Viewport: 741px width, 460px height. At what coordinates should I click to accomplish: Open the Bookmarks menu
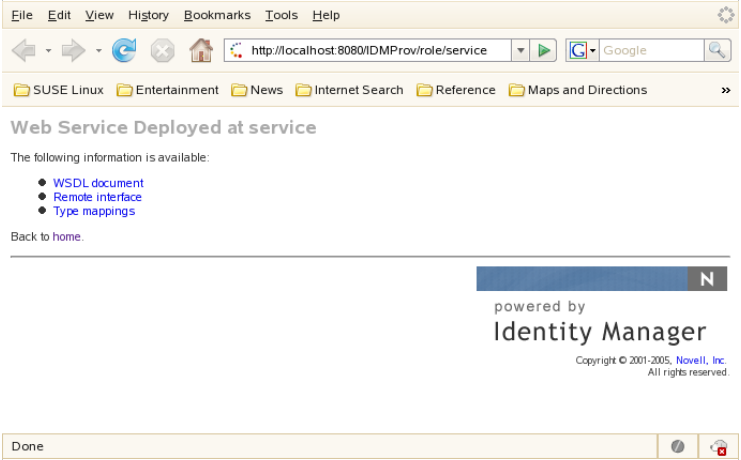tap(217, 15)
